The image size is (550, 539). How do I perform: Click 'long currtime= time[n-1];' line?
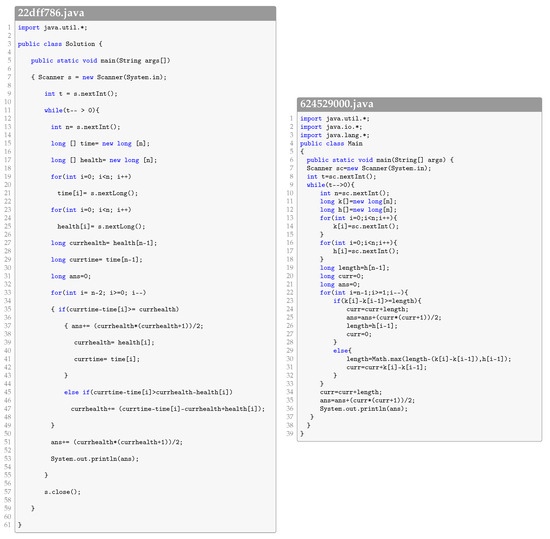(x=96, y=260)
